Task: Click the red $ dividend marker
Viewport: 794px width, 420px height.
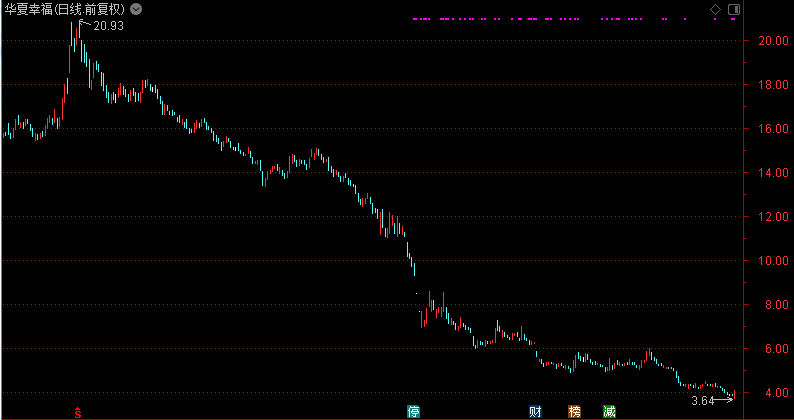Action: click(78, 411)
